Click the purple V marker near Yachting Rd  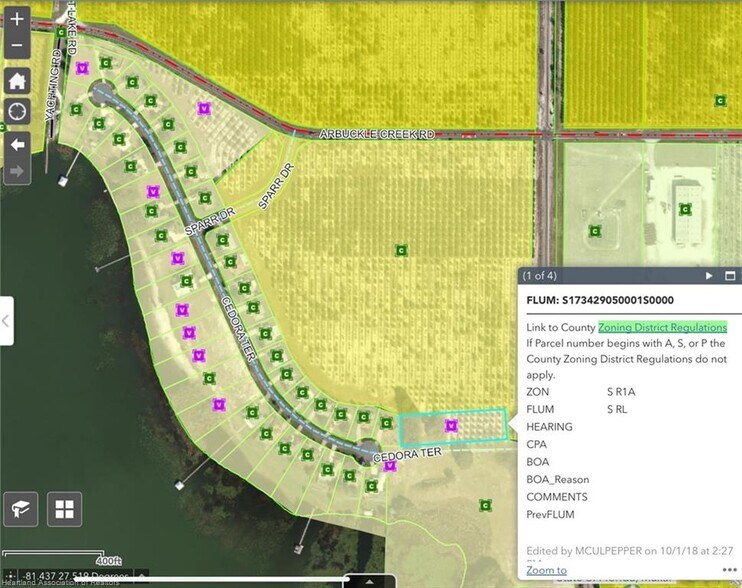(82, 68)
